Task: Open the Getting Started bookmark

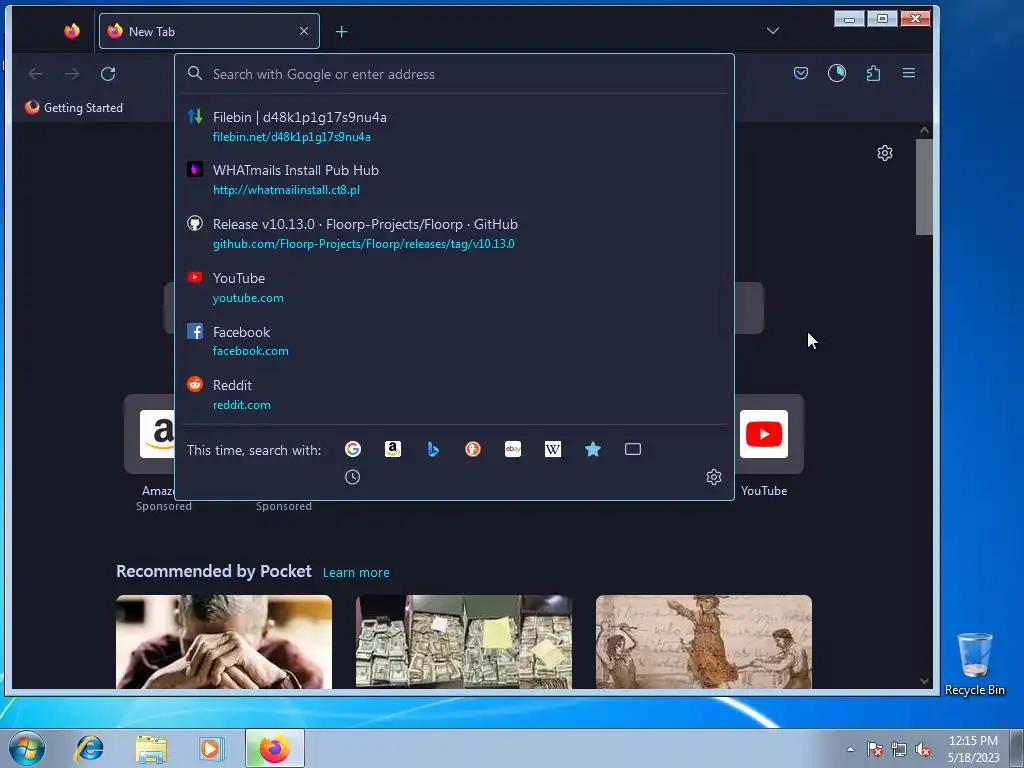Action: click(74, 108)
